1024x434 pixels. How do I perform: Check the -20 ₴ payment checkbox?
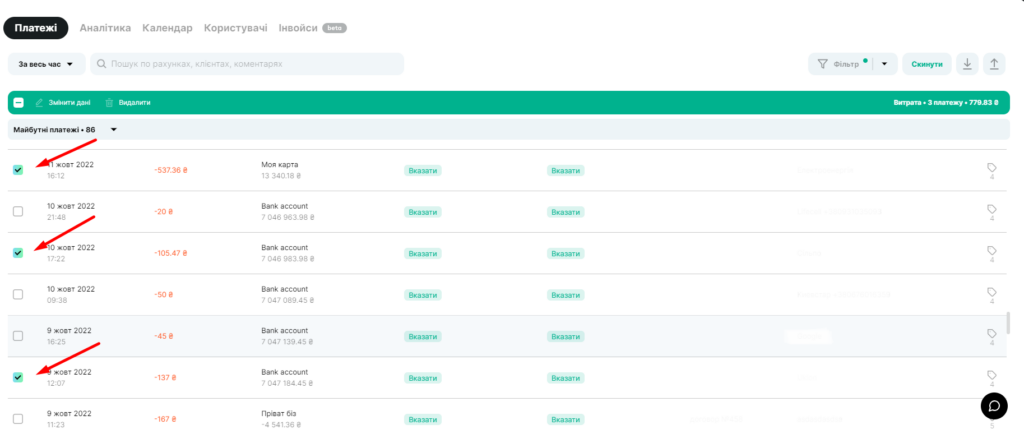(18, 211)
